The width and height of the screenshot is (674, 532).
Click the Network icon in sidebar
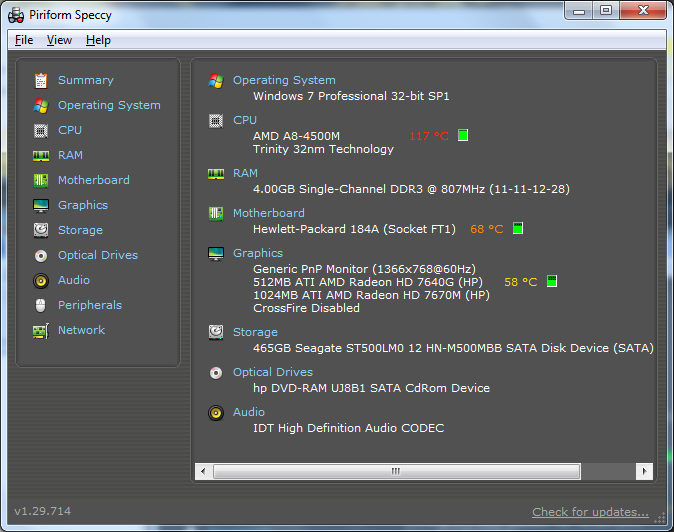point(41,330)
